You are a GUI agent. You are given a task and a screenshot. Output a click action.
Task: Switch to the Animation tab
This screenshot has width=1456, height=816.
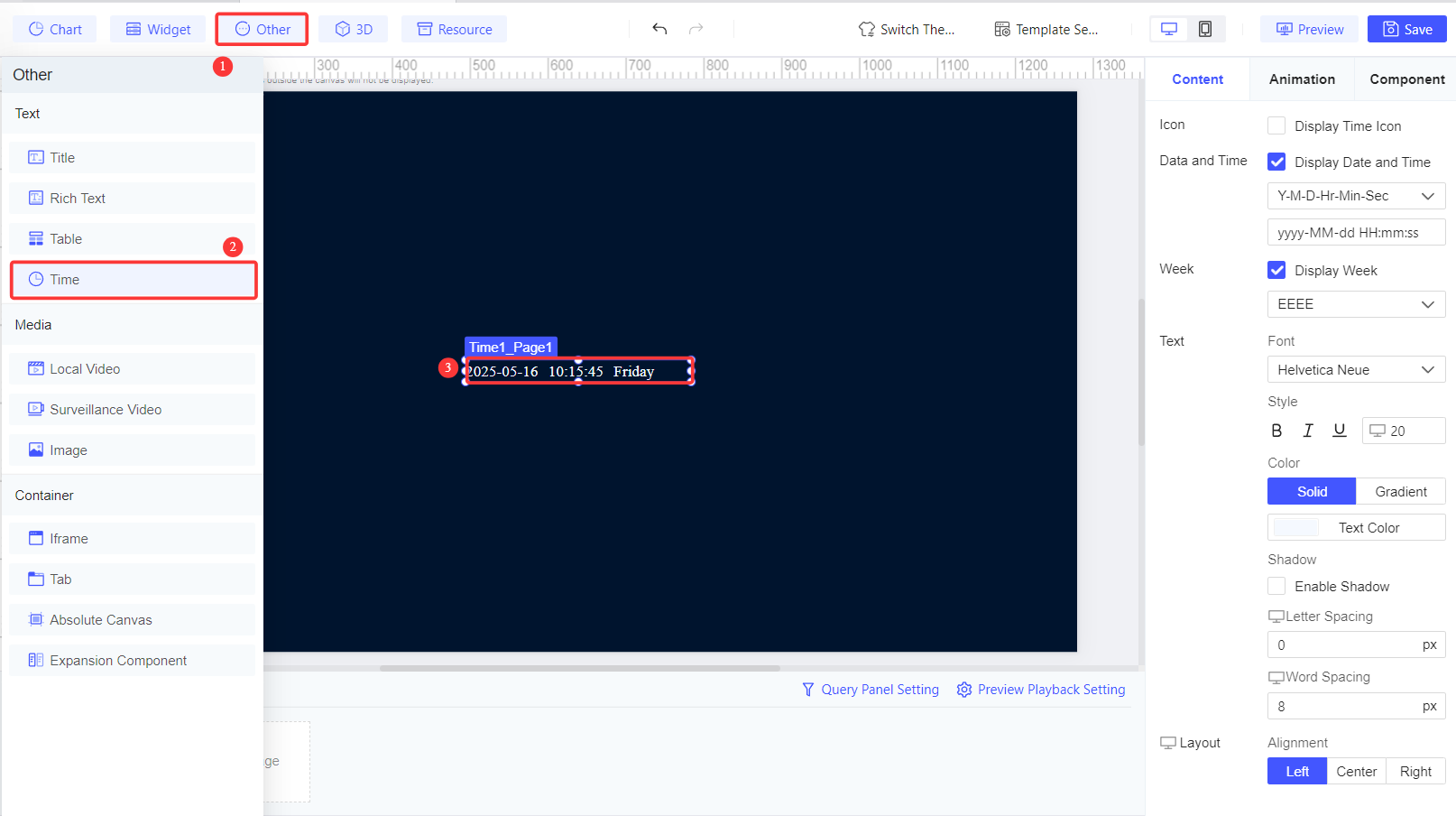point(1302,79)
